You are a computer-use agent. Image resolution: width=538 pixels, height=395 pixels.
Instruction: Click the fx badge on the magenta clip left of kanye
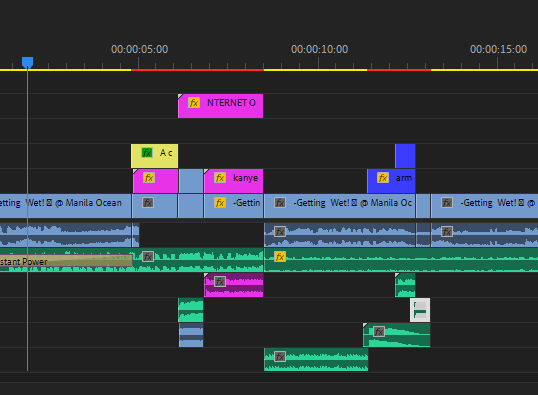pos(149,178)
